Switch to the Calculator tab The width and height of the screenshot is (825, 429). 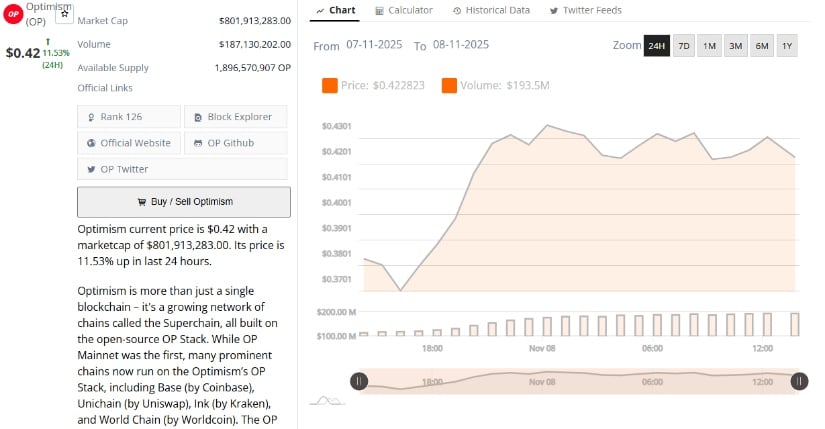[x=404, y=10]
